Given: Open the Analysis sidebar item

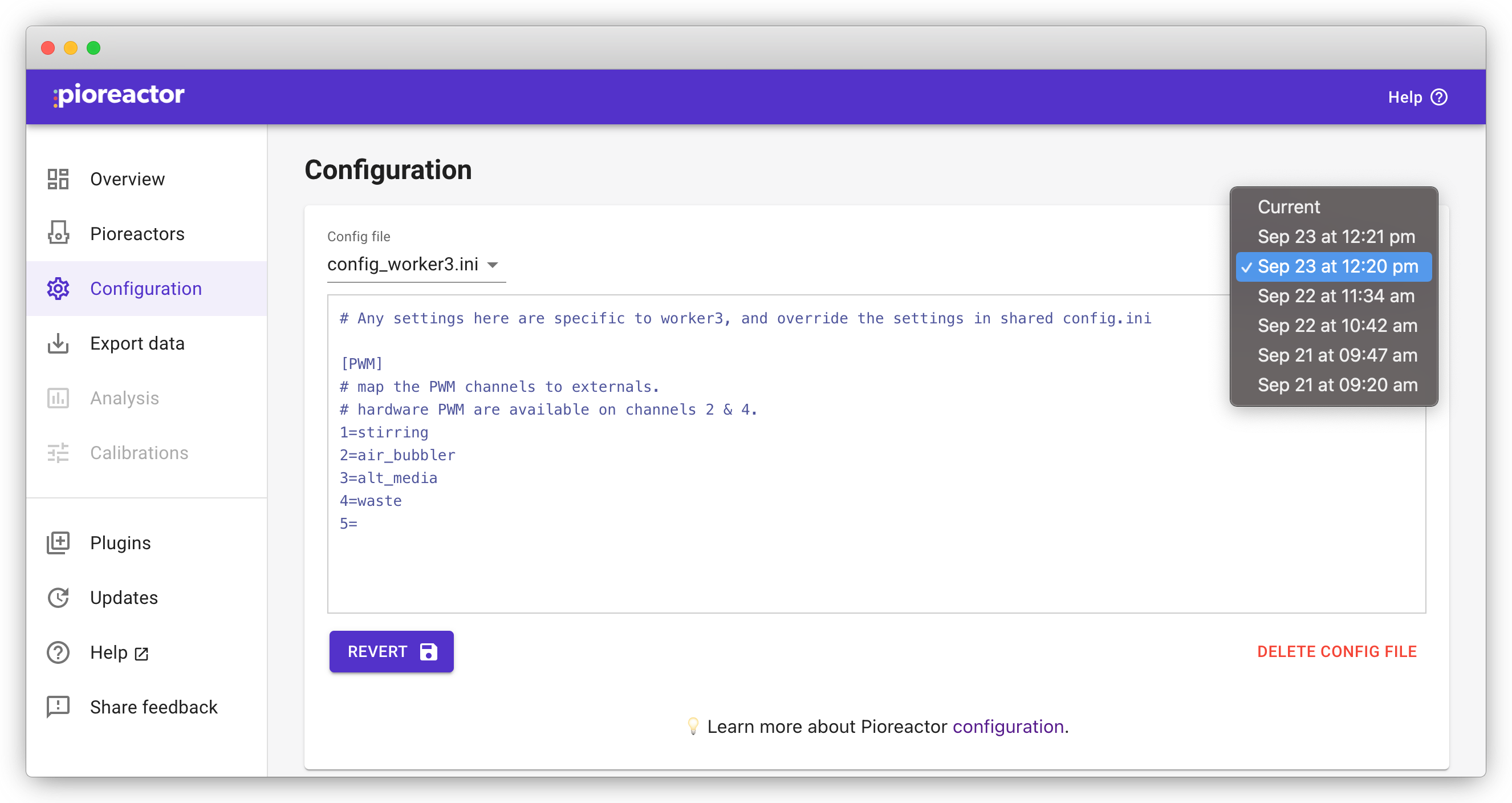Looking at the screenshot, I should (147, 398).
